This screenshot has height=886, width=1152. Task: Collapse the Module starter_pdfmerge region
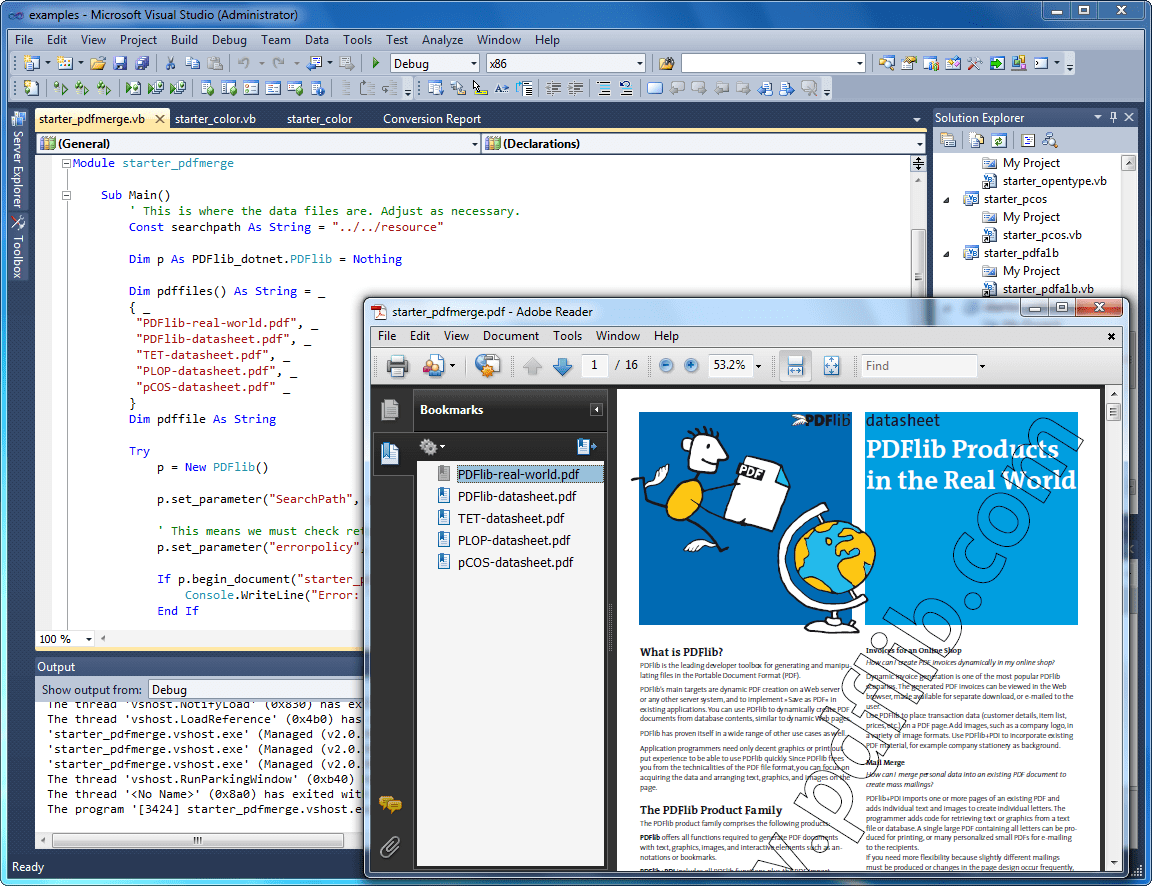[x=66, y=163]
